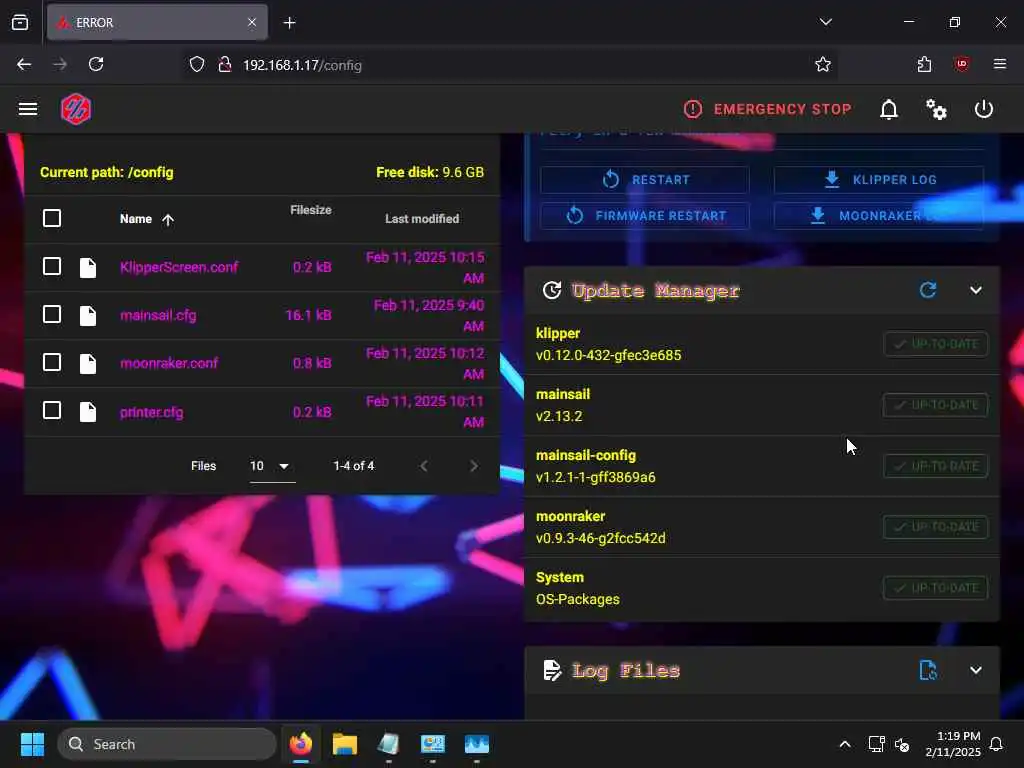Go to next files page
The height and width of the screenshot is (768, 1024).
pos(474,466)
